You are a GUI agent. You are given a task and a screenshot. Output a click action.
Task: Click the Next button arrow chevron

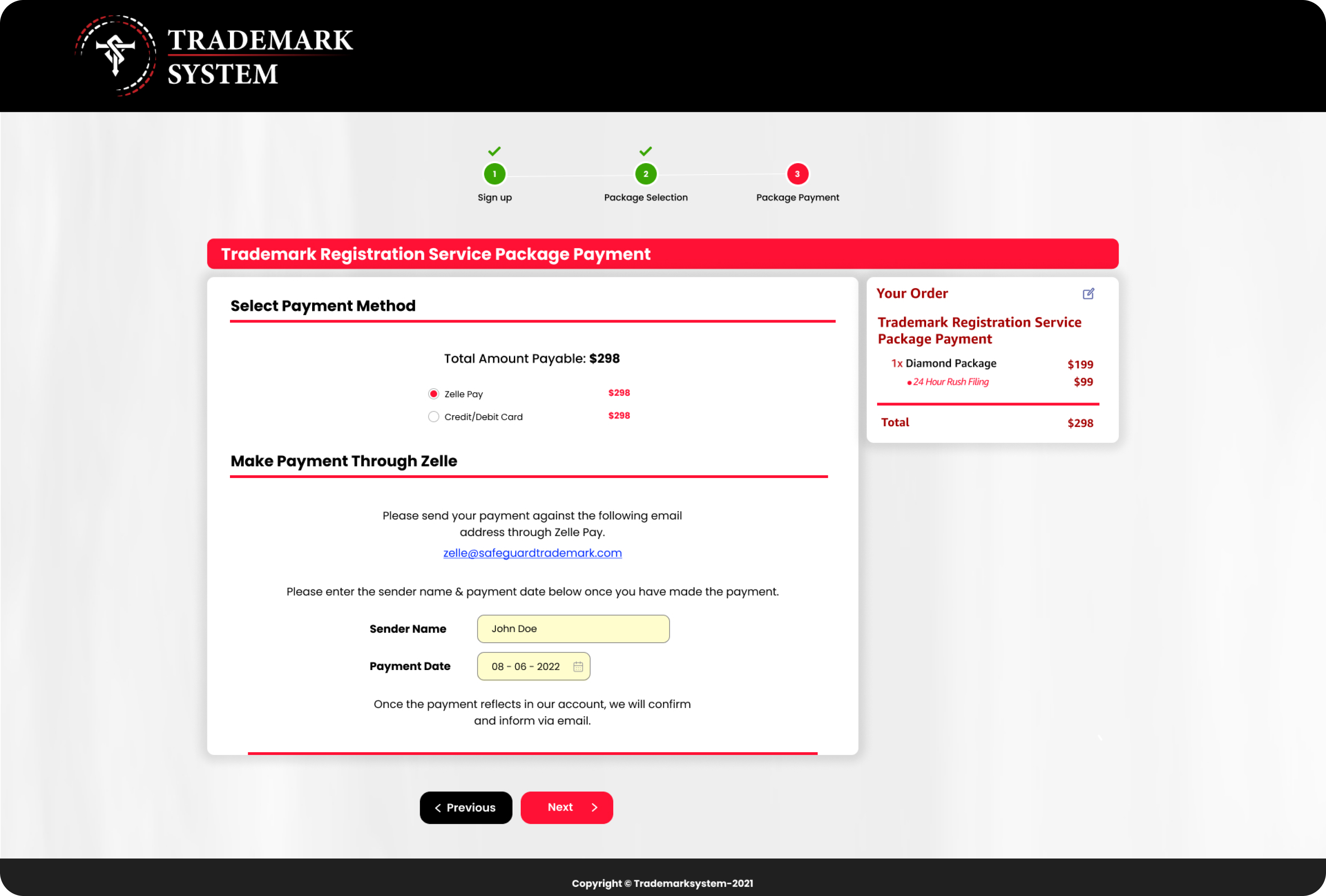594,808
